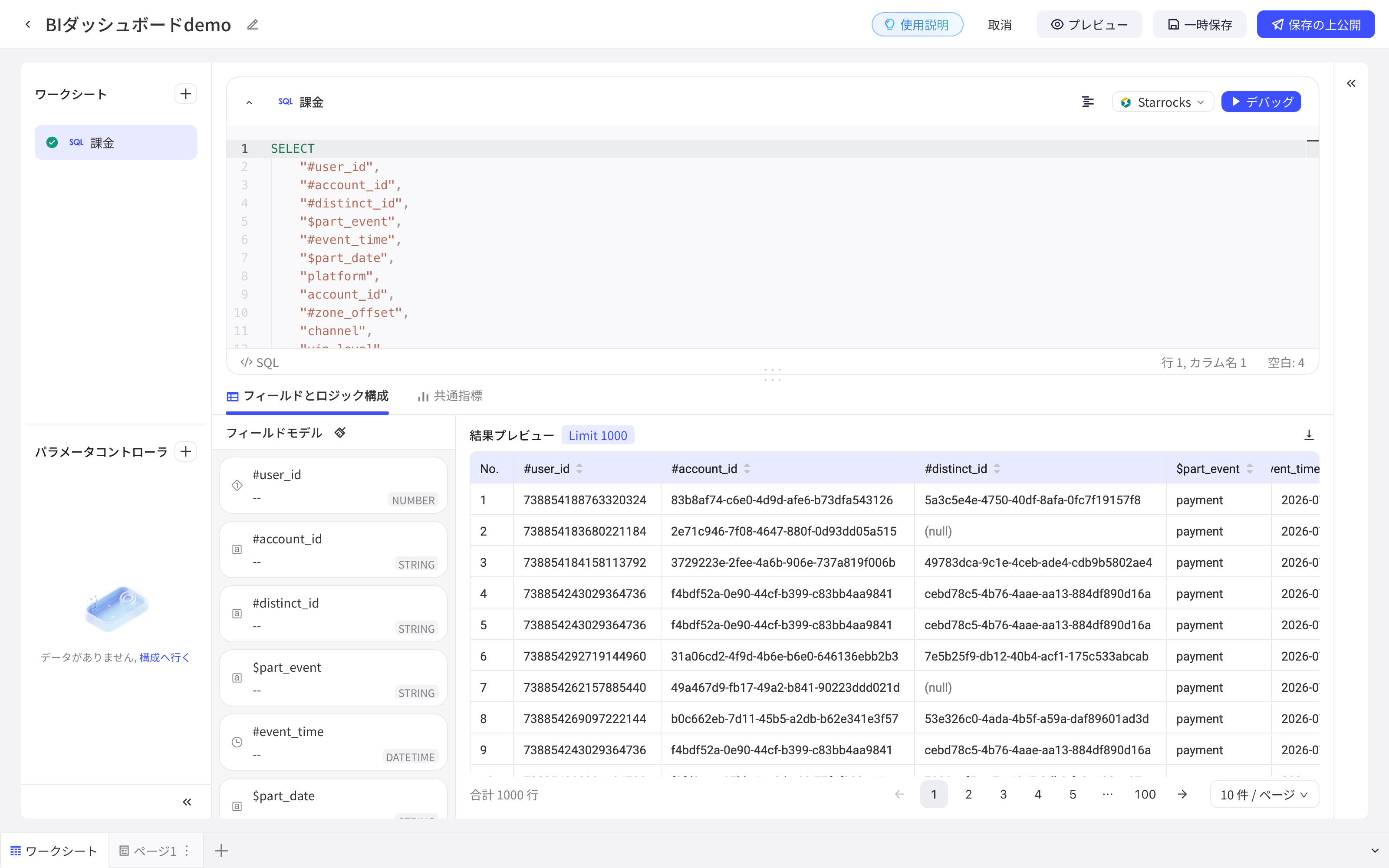The height and width of the screenshot is (868, 1389).
Task: Follow the 構成へ行く link
Action: pyautogui.click(x=164, y=658)
